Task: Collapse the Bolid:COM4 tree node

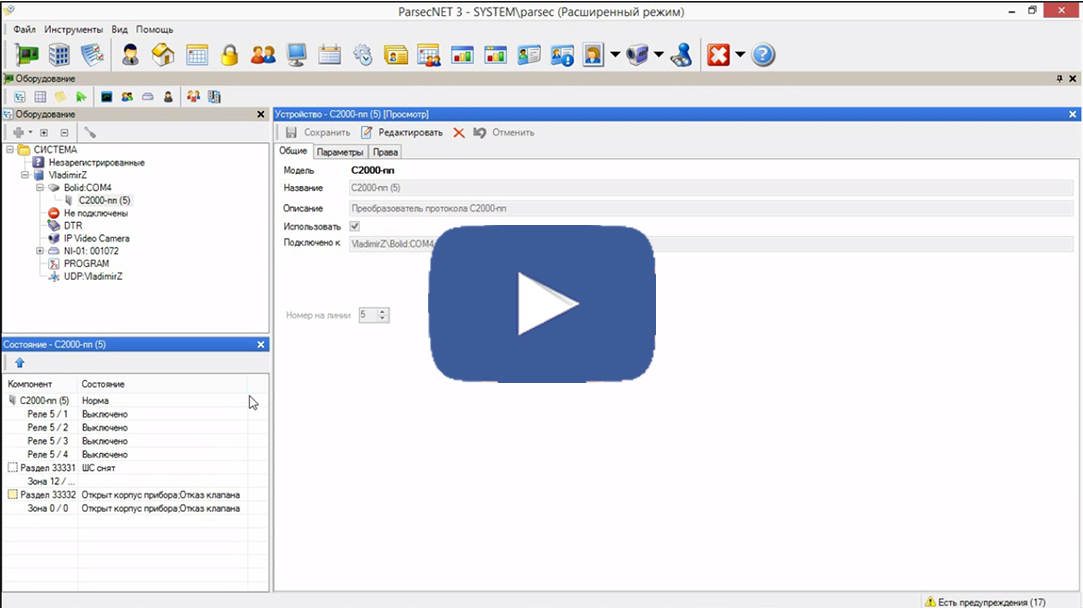Action: 40,187
